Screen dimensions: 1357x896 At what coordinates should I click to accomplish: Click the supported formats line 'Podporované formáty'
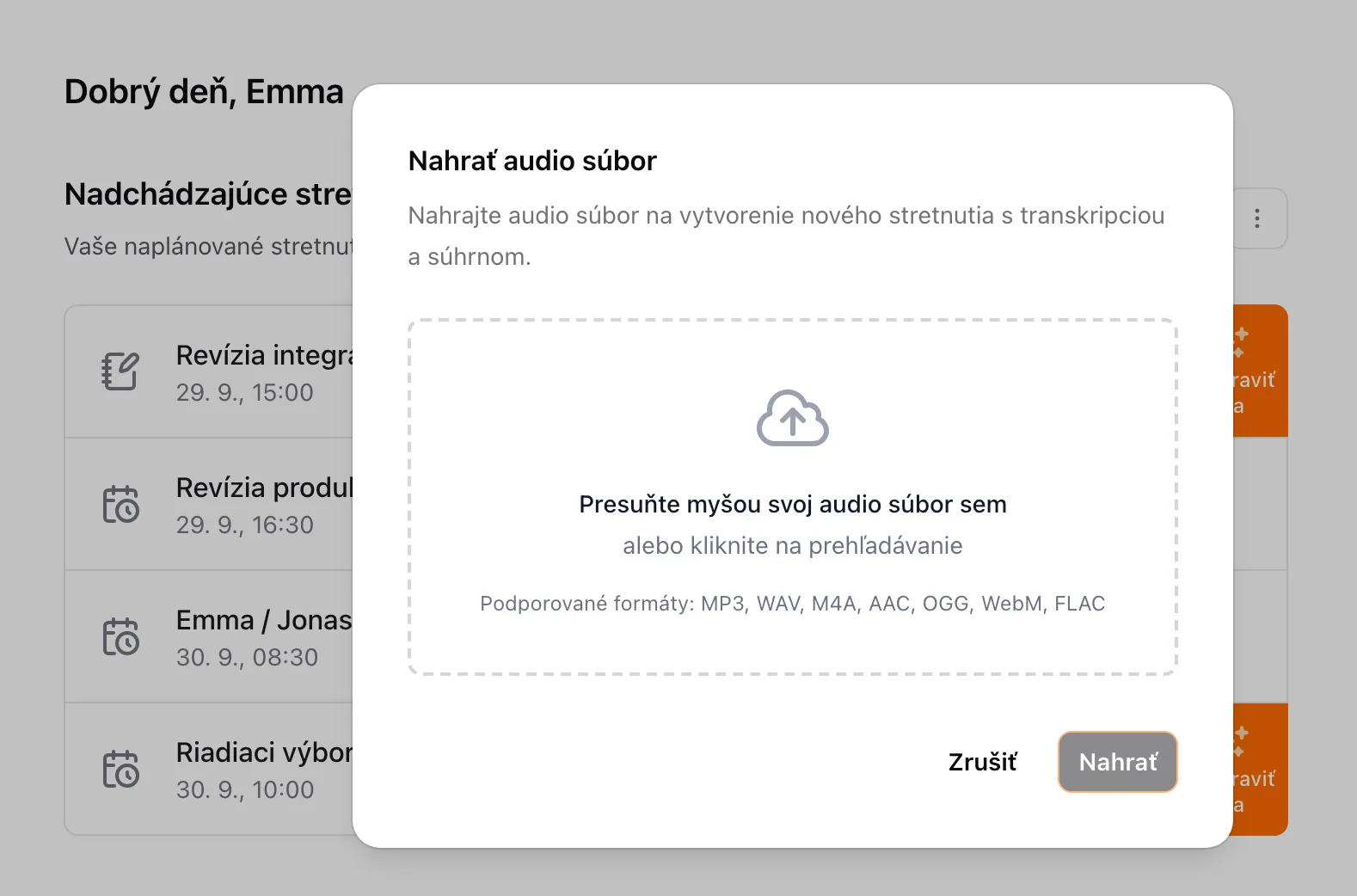[792, 604]
